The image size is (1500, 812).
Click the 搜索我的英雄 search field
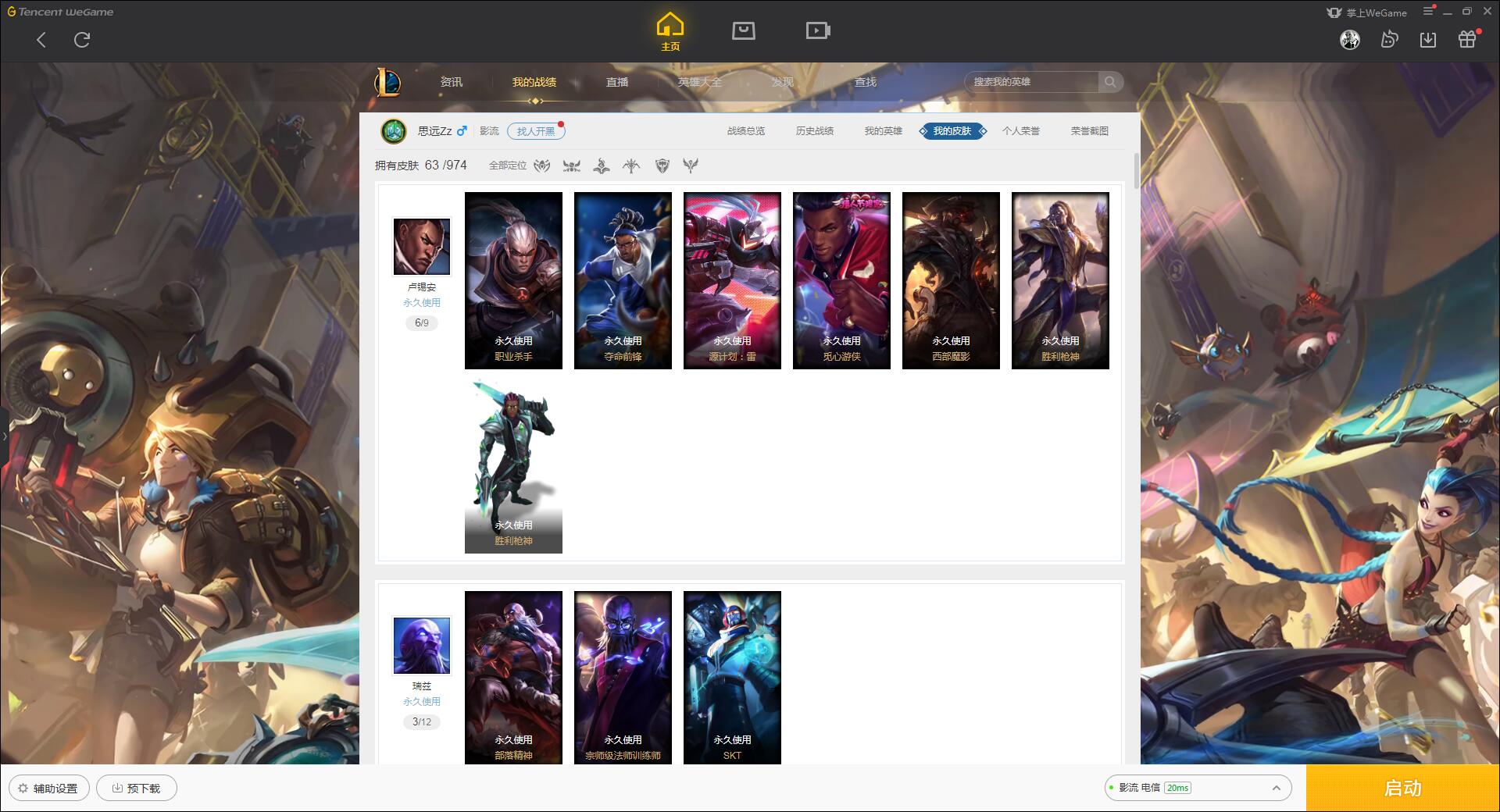pos(1031,82)
